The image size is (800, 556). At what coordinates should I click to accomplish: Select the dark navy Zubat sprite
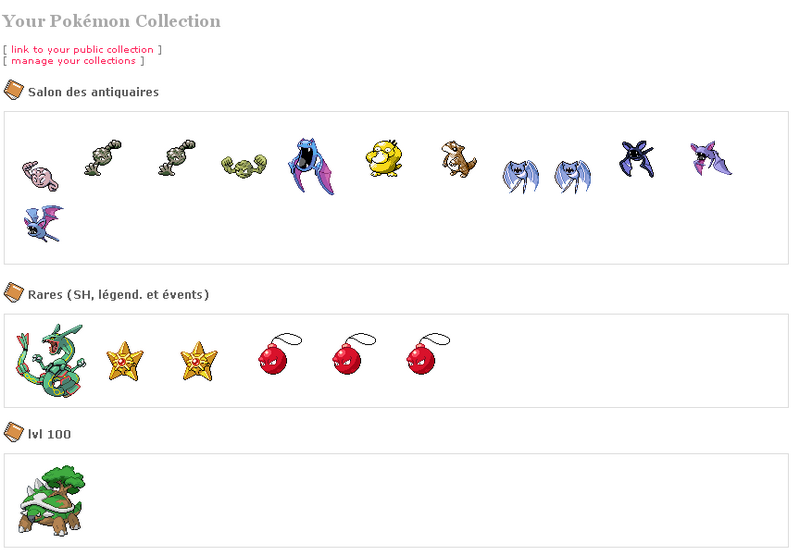[637, 158]
